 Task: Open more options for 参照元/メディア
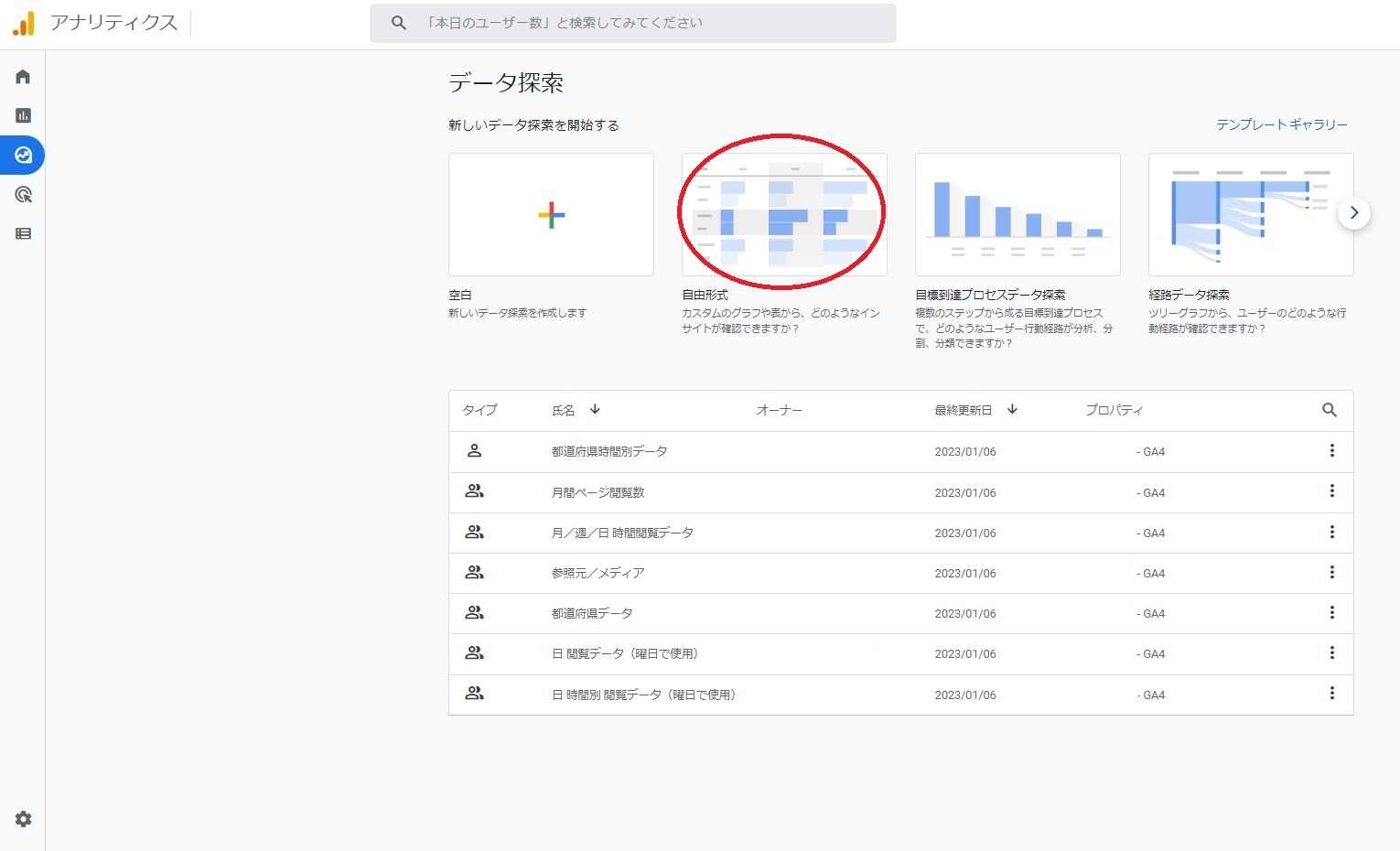tap(1331, 573)
